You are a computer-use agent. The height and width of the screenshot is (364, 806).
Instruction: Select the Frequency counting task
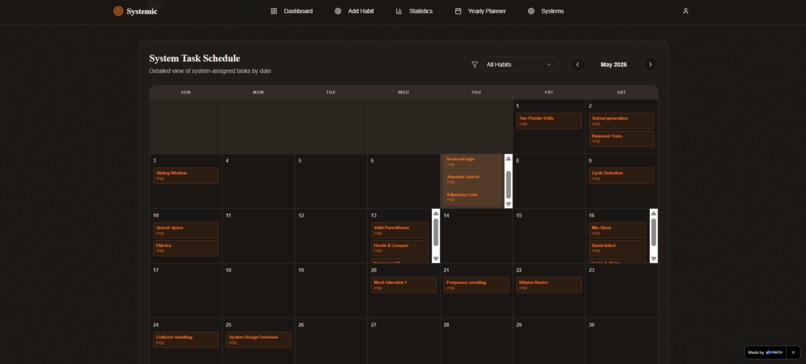pos(477,285)
